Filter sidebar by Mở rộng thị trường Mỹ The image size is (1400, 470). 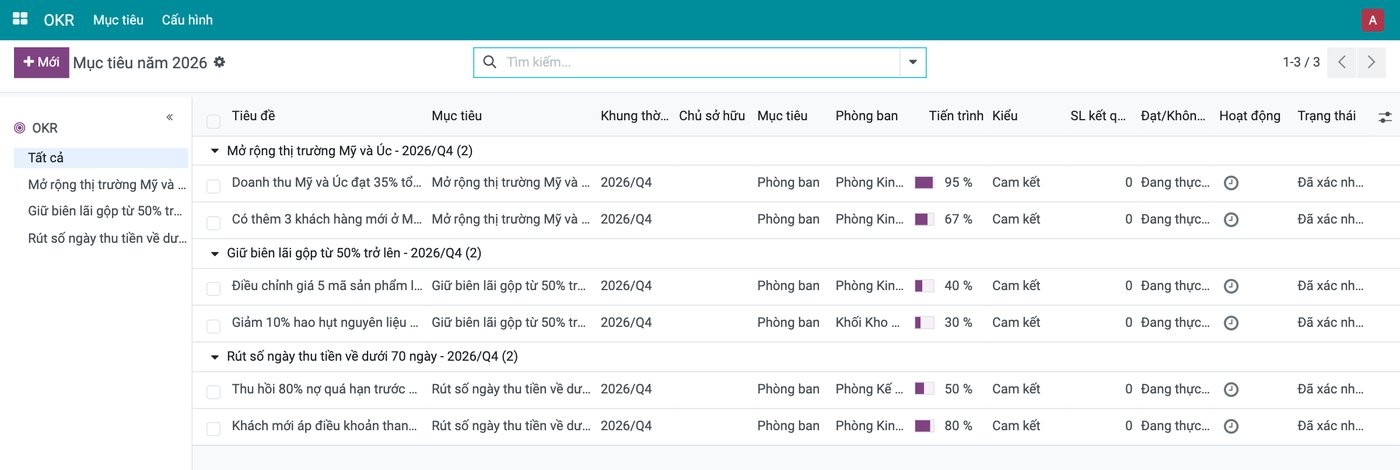pos(107,185)
